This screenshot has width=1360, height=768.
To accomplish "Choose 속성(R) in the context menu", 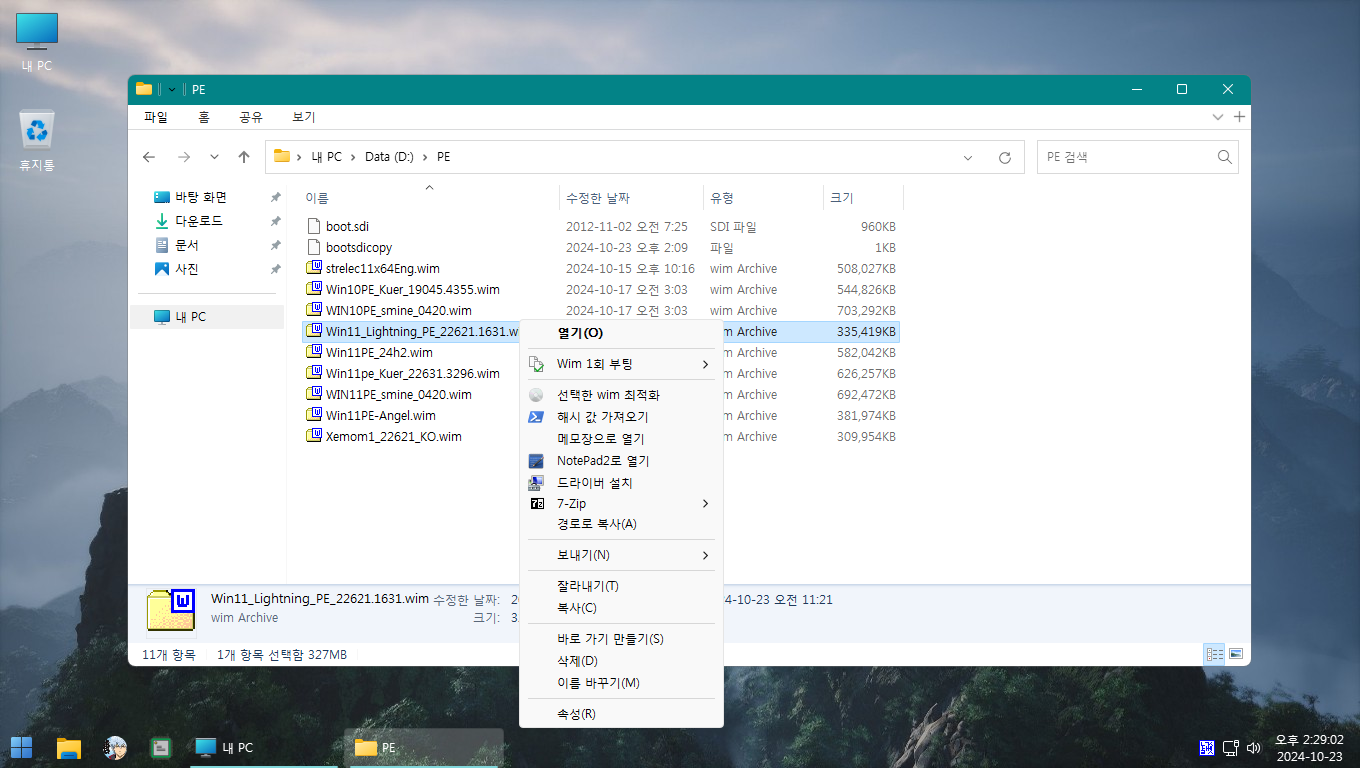I will click(621, 714).
